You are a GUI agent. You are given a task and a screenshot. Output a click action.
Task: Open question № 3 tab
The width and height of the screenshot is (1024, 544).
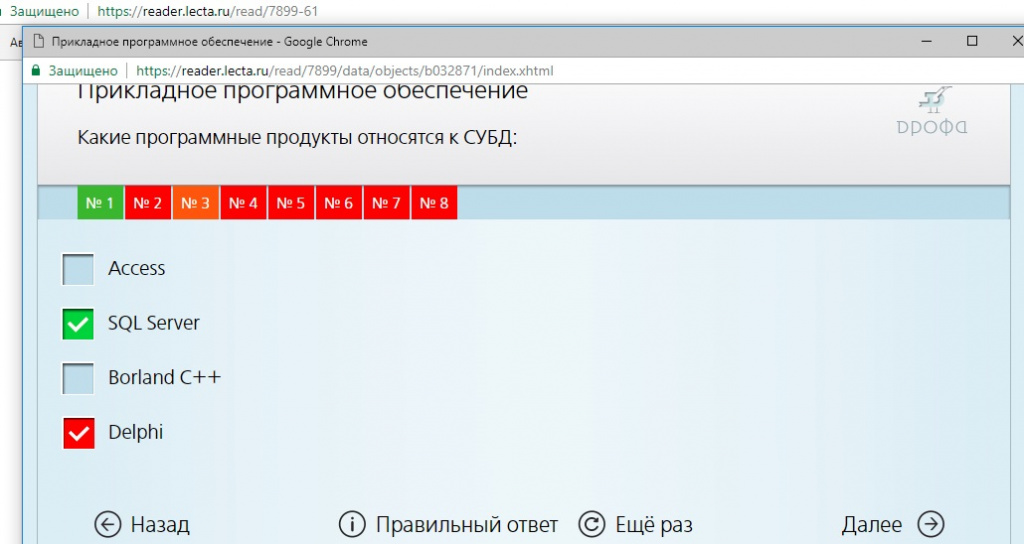(195, 202)
